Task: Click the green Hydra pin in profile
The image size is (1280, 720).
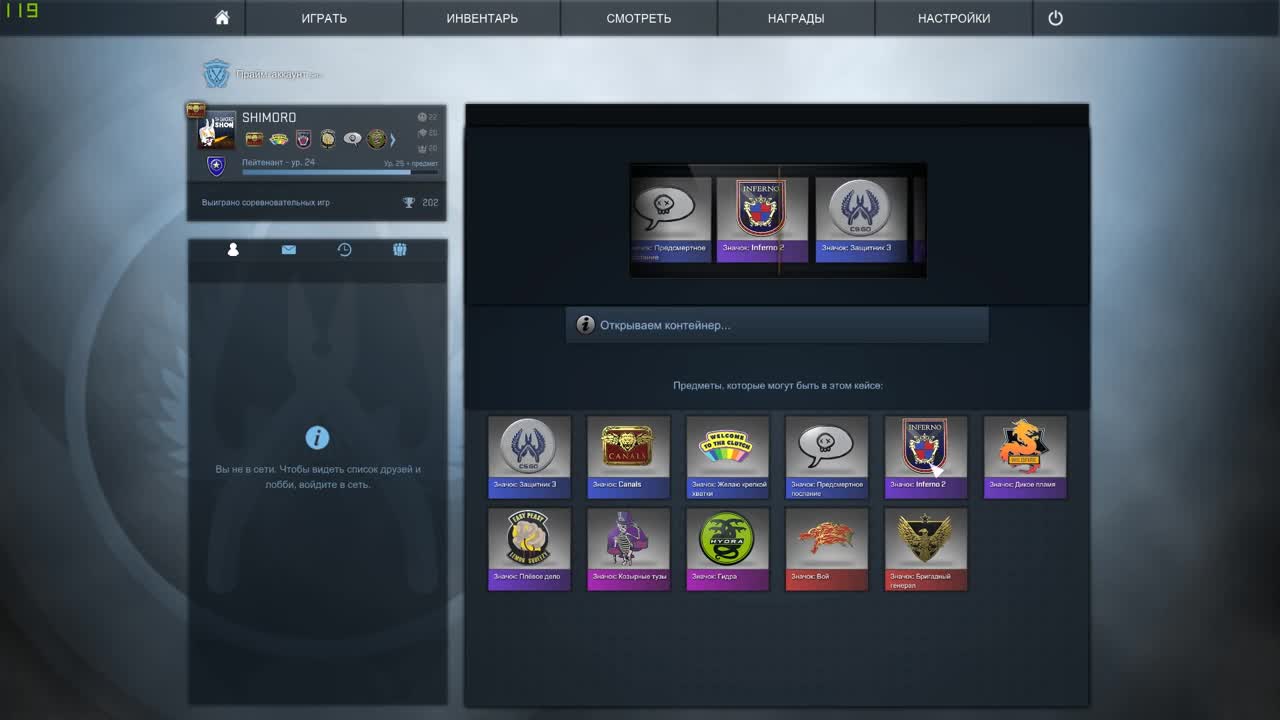Action: 376,139
